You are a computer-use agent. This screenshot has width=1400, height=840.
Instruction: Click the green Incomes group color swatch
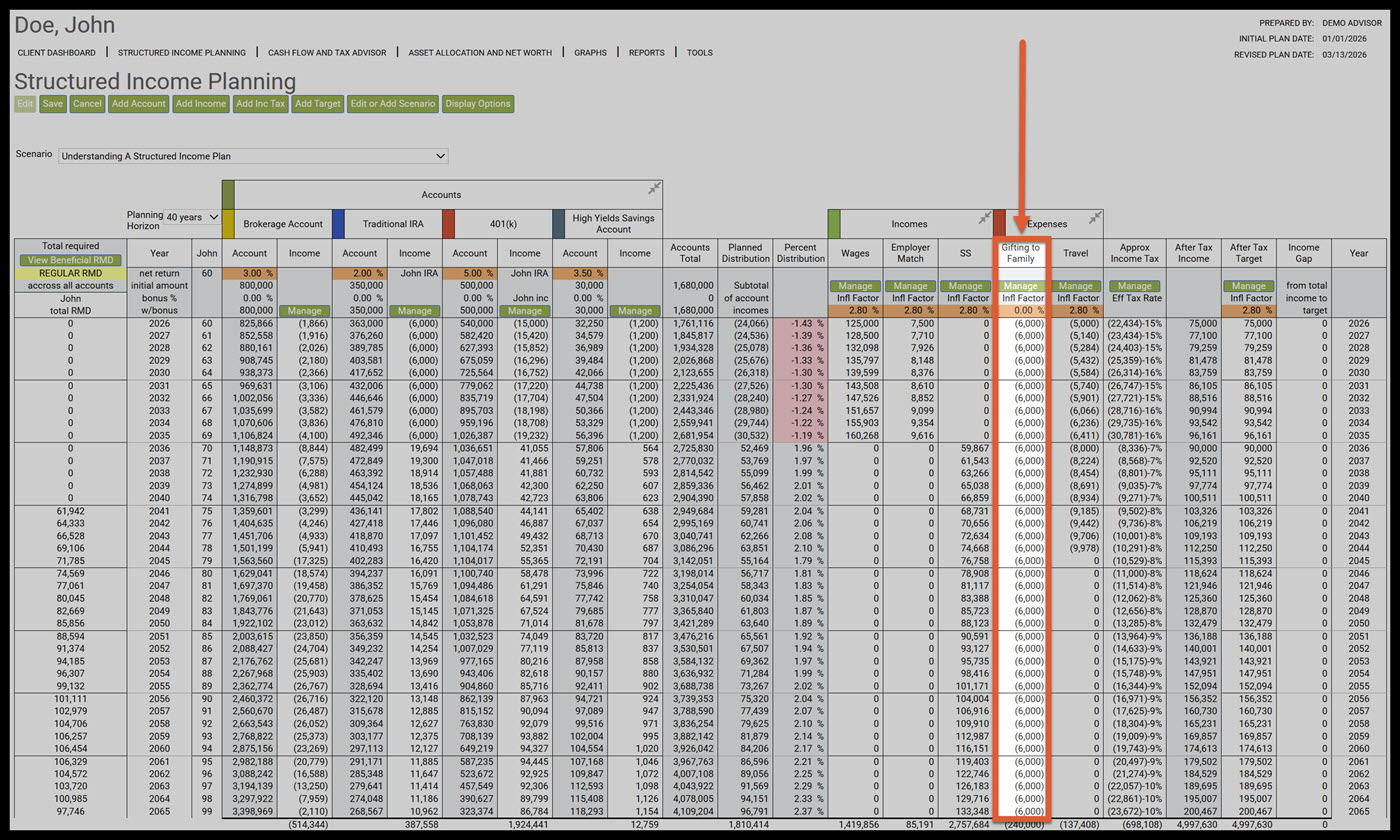pos(834,224)
